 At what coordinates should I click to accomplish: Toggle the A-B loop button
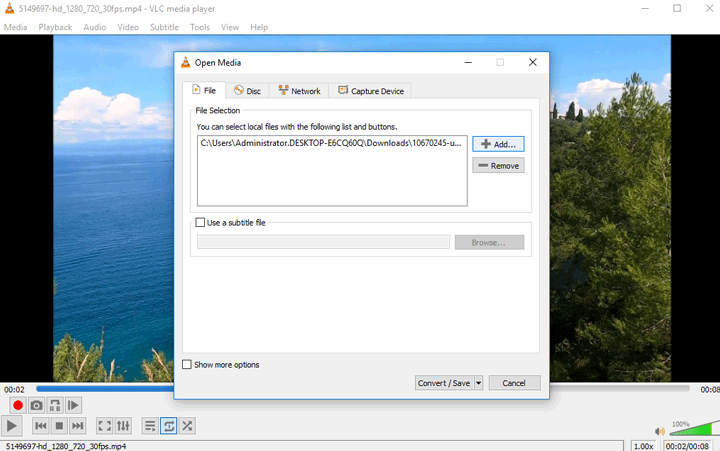[x=55, y=406]
